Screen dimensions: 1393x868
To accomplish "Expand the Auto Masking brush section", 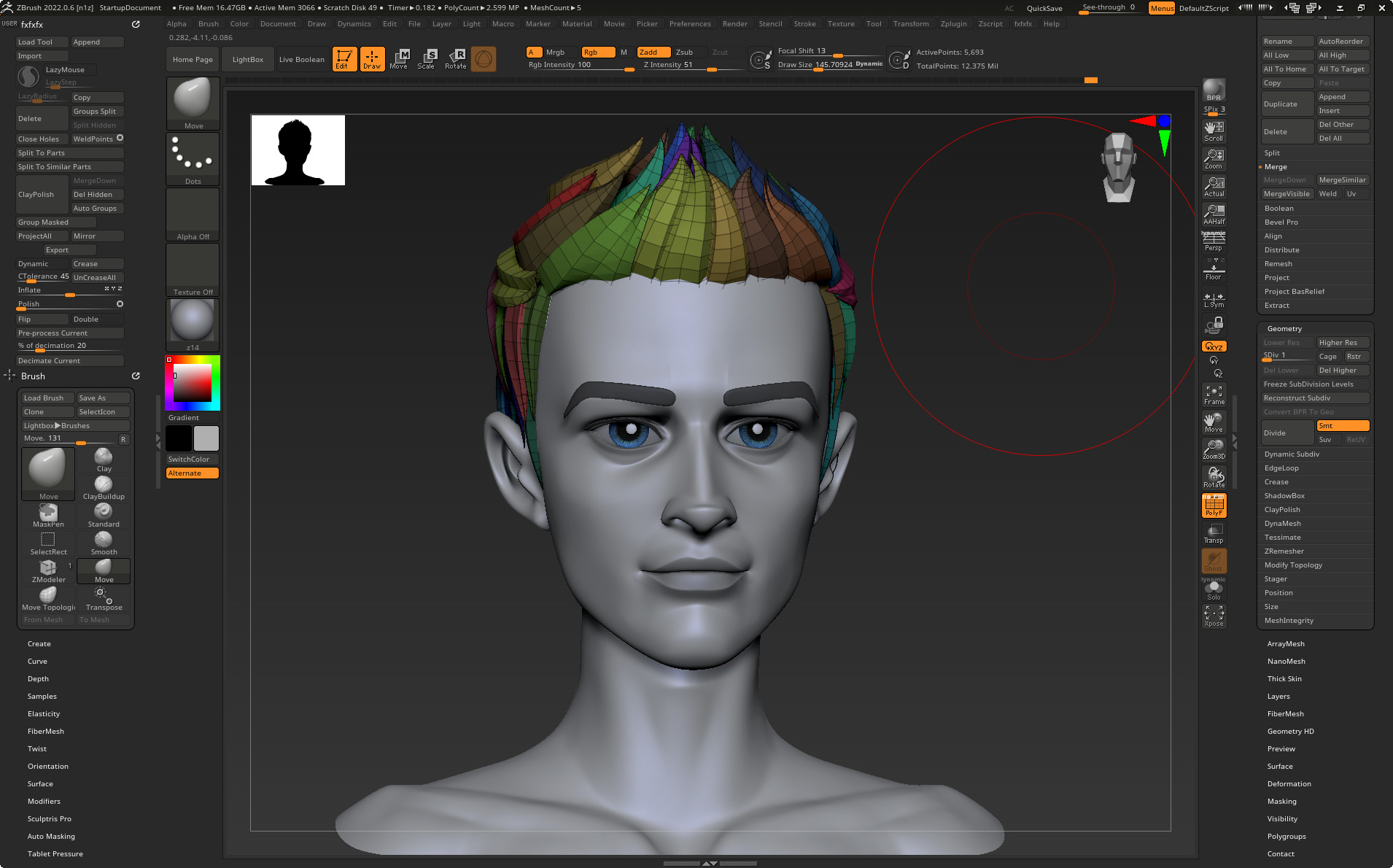I will [51, 837].
